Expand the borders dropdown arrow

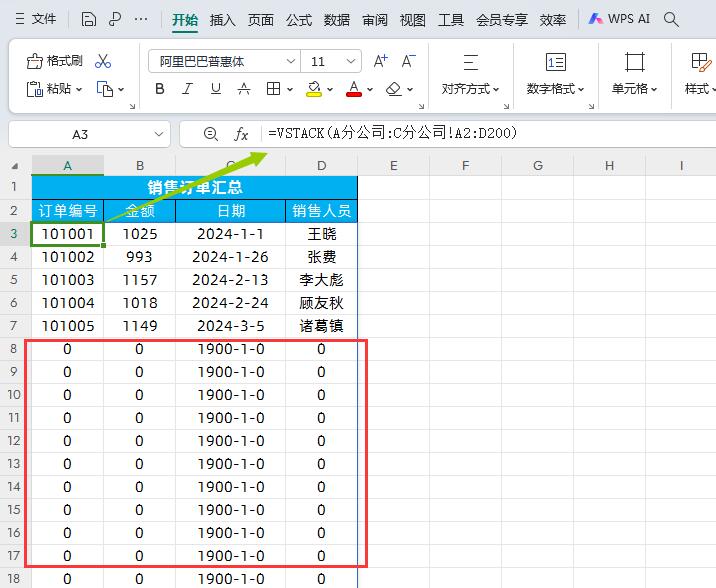point(290,89)
